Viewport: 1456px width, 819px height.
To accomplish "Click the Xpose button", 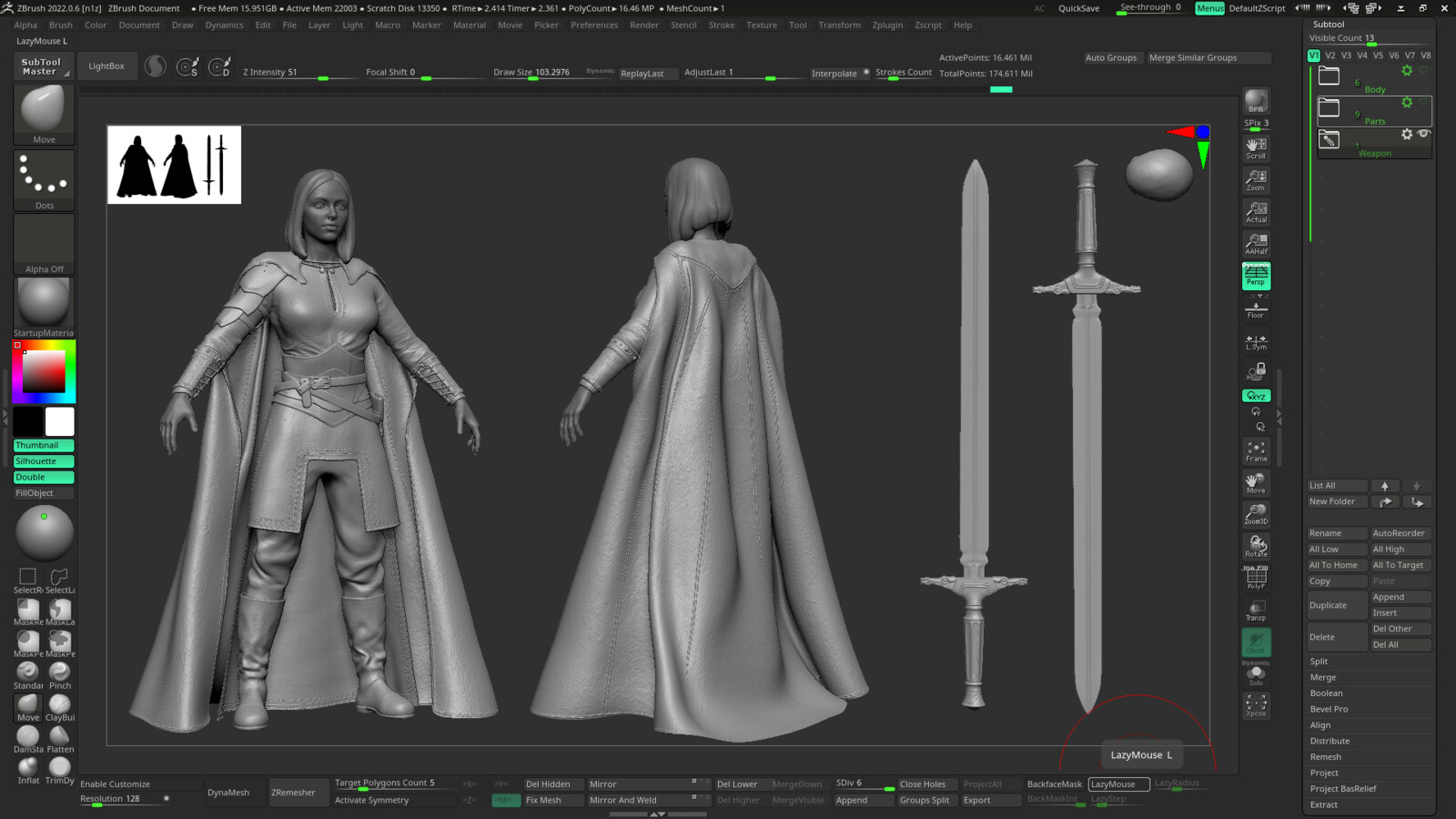I will [1256, 705].
